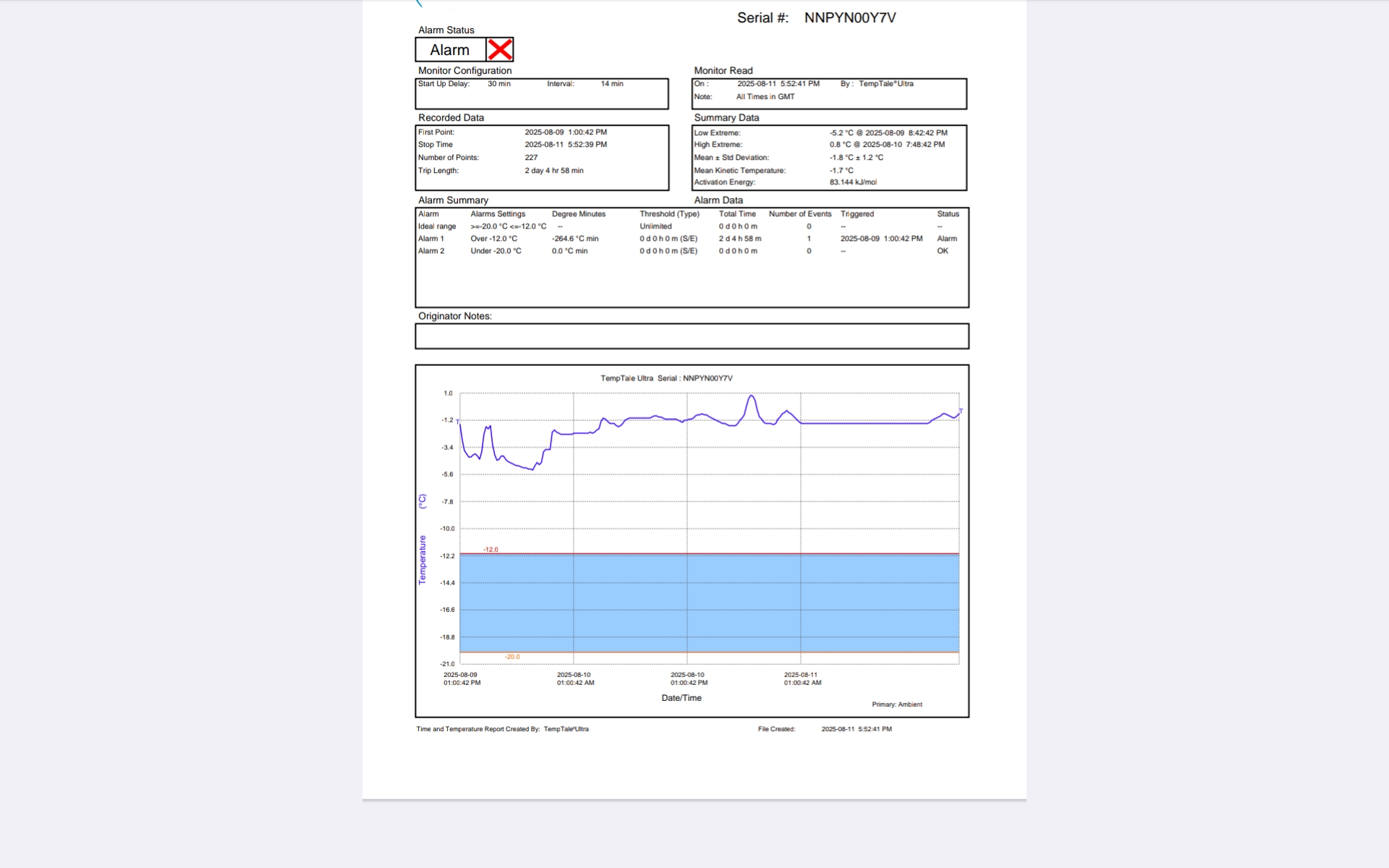This screenshot has width=1389, height=868.
Task: Click the 2025-08-10 01:00:42 PM axis tick label
Action: click(689, 678)
